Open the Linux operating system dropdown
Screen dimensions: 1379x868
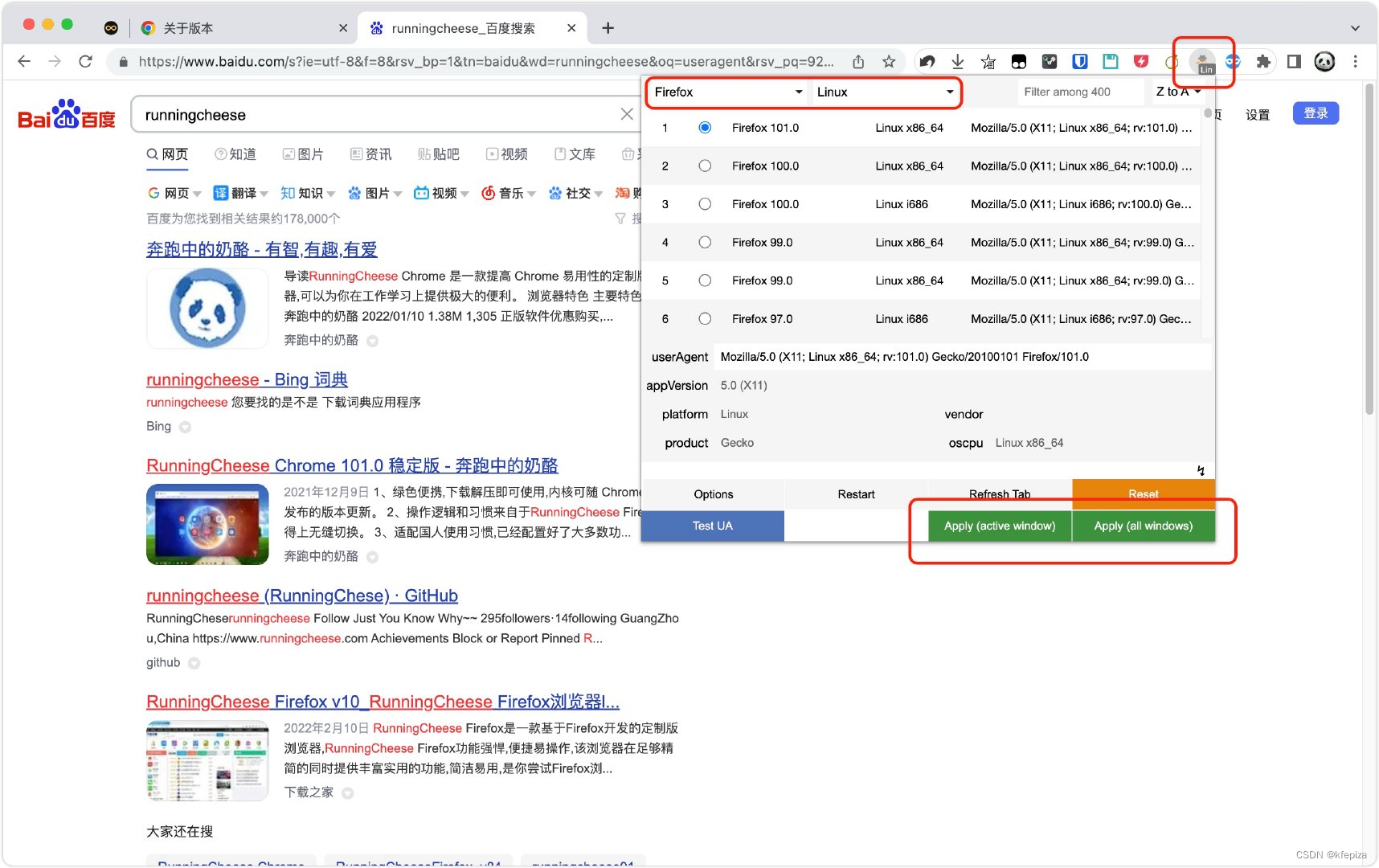click(x=886, y=92)
